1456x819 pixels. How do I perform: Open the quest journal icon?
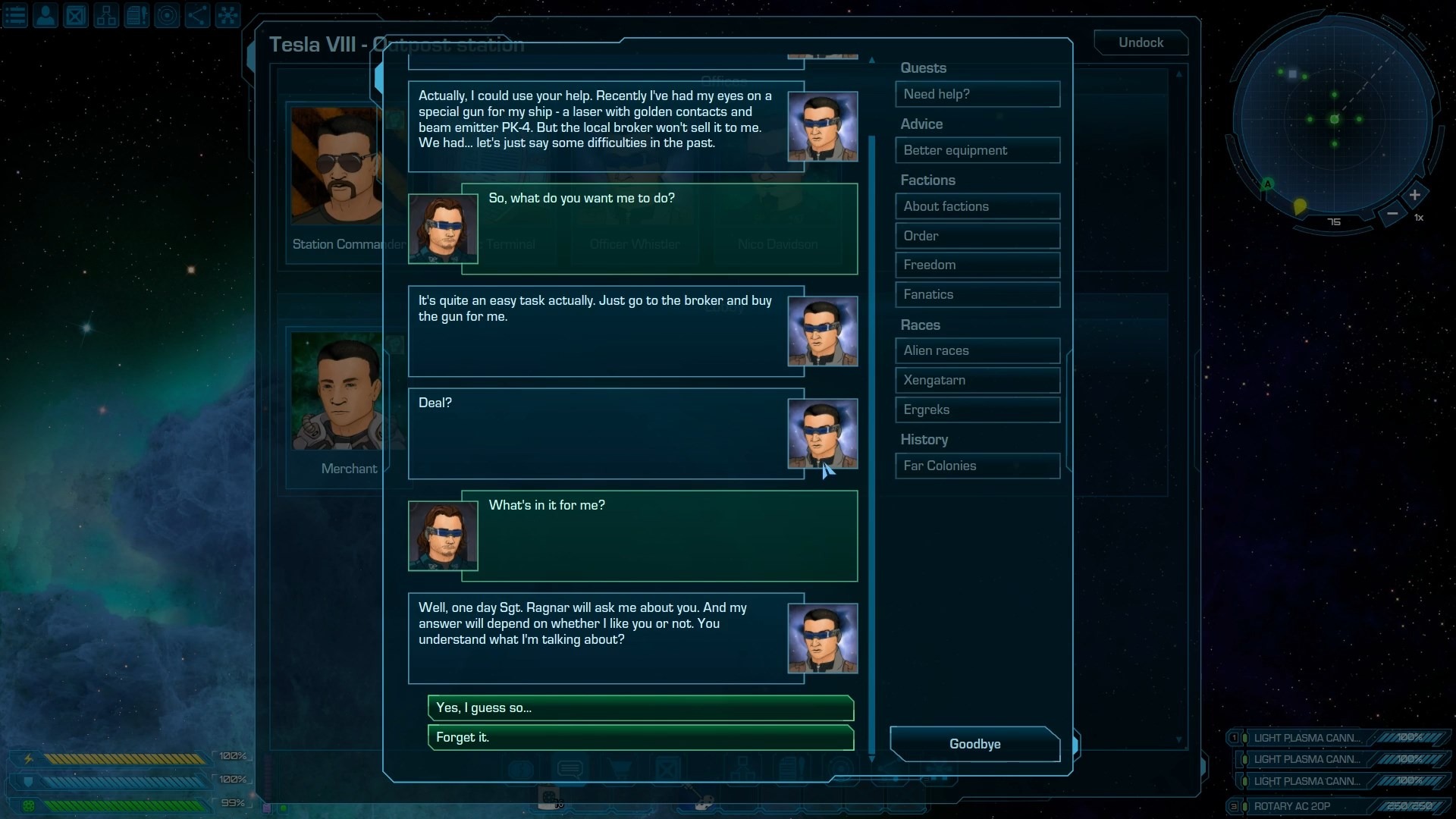tap(136, 15)
